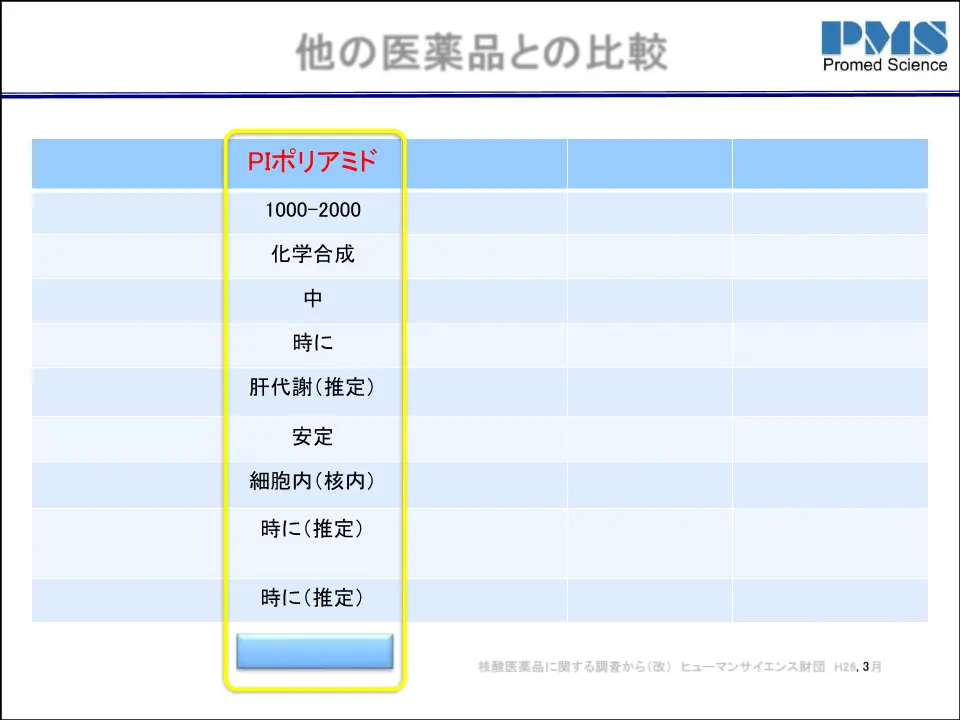Image resolution: width=960 pixels, height=720 pixels.
Task: Click the 時に cell without parentheses
Action: (x=313, y=343)
